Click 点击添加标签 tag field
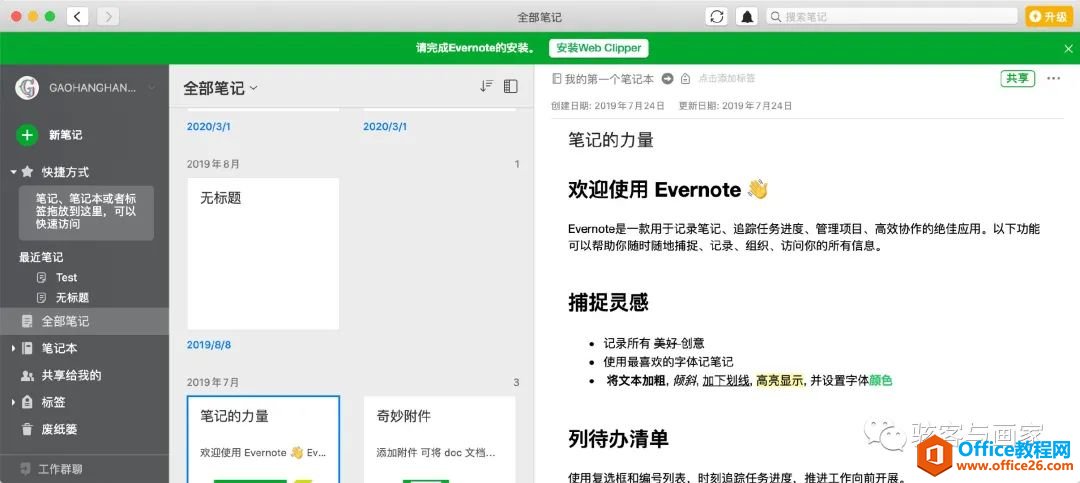Viewport: 1080px width, 483px height. click(727, 79)
